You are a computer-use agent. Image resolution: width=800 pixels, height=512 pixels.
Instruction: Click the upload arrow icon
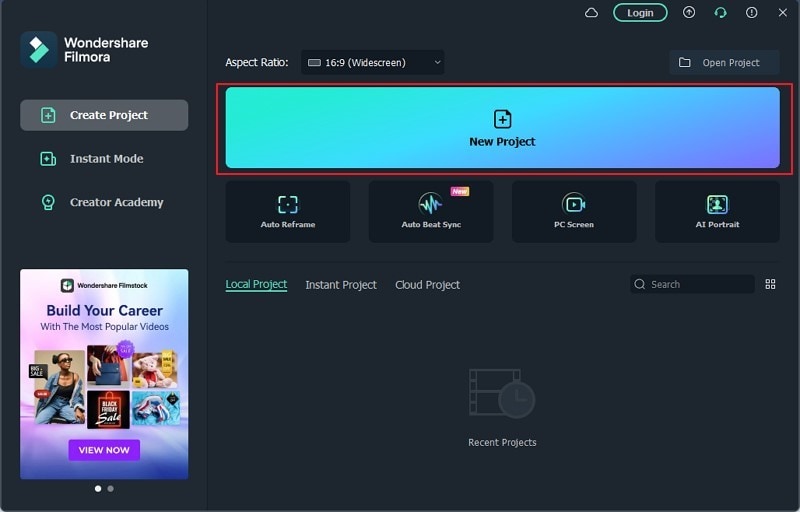[x=689, y=13]
